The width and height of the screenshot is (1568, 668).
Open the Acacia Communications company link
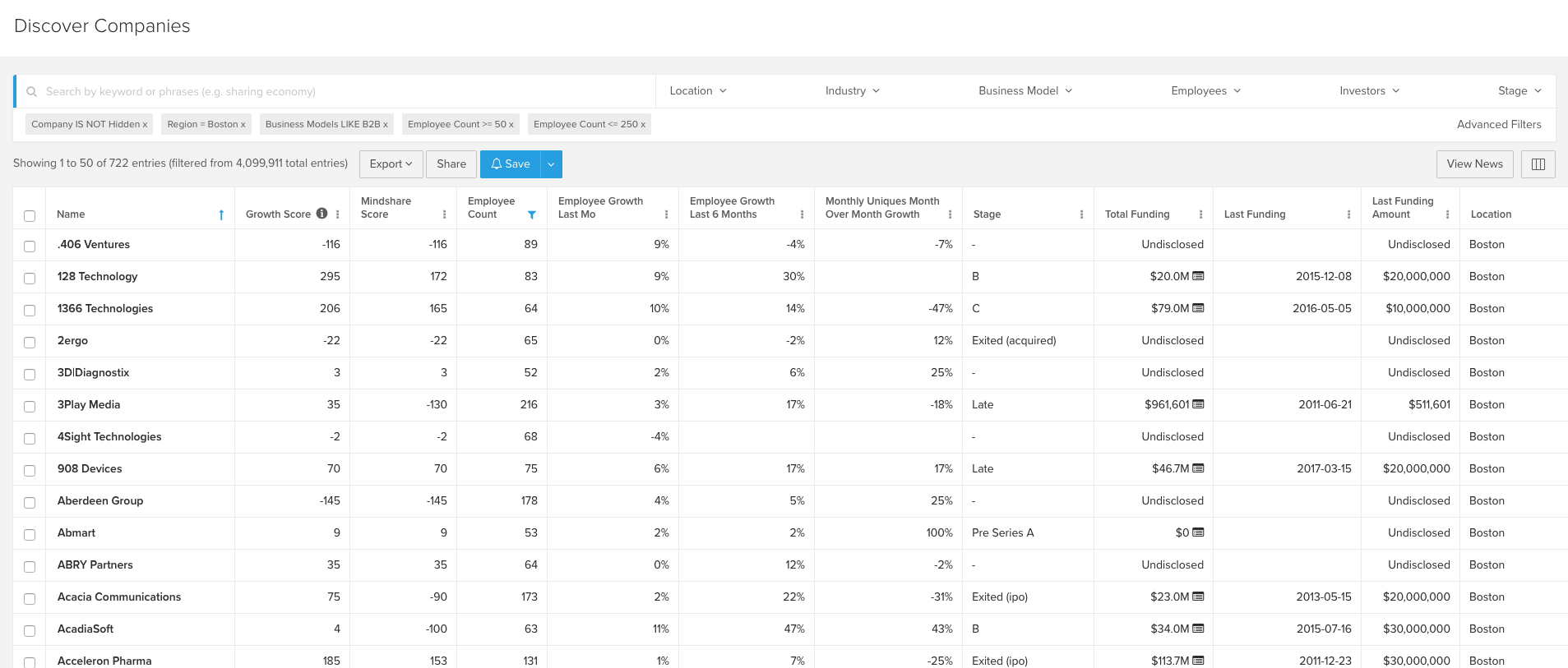tap(119, 597)
